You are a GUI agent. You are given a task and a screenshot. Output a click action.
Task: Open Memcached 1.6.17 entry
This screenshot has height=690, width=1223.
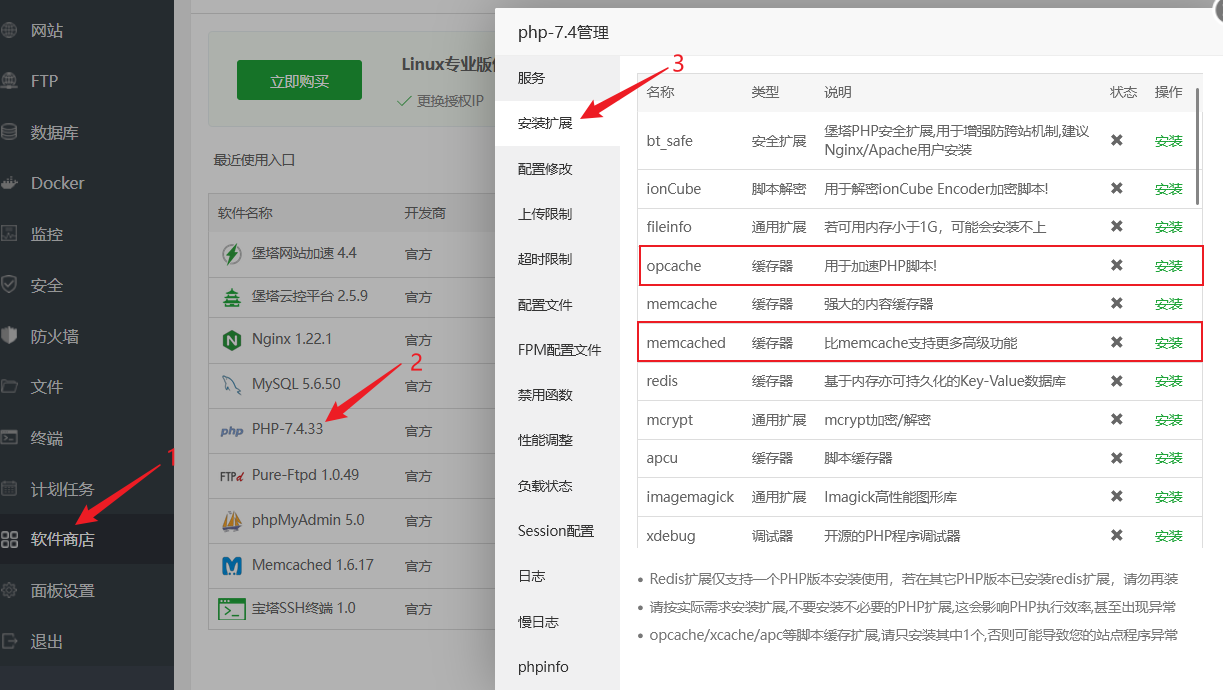coord(312,564)
